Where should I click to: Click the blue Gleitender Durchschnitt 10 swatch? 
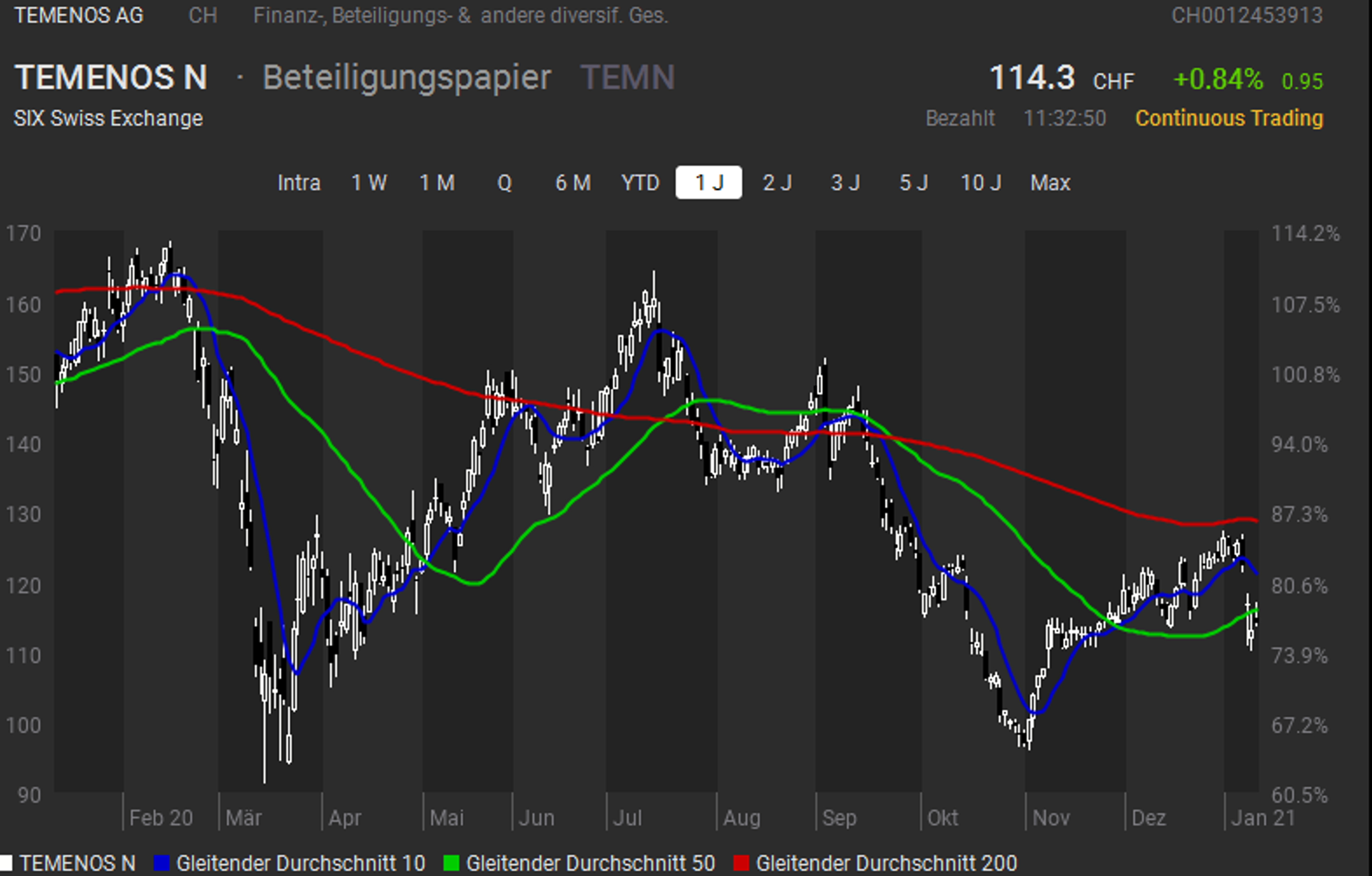pyautogui.click(x=162, y=863)
